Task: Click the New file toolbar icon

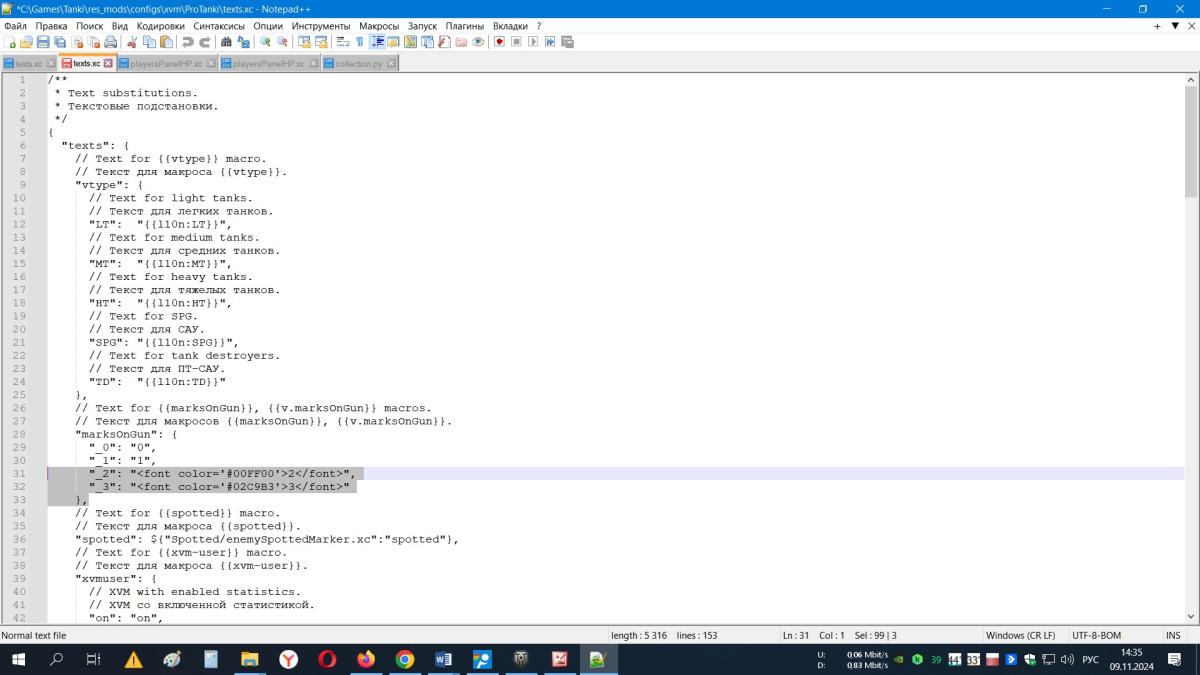Action: pos(10,42)
